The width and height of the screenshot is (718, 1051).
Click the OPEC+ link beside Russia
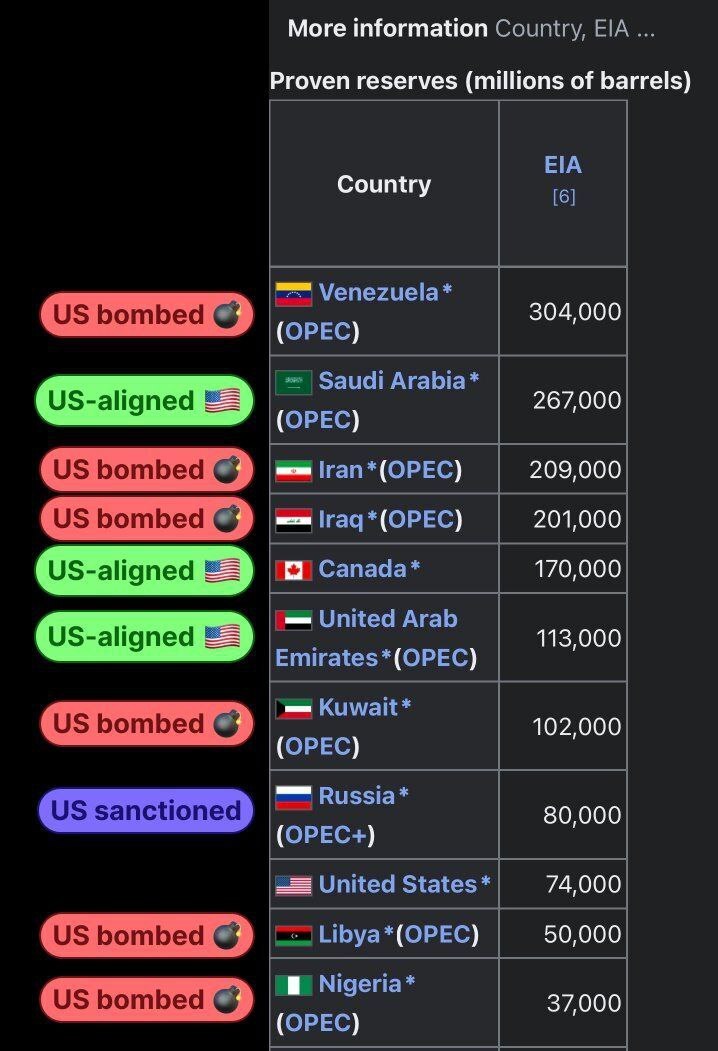[327, 835]
